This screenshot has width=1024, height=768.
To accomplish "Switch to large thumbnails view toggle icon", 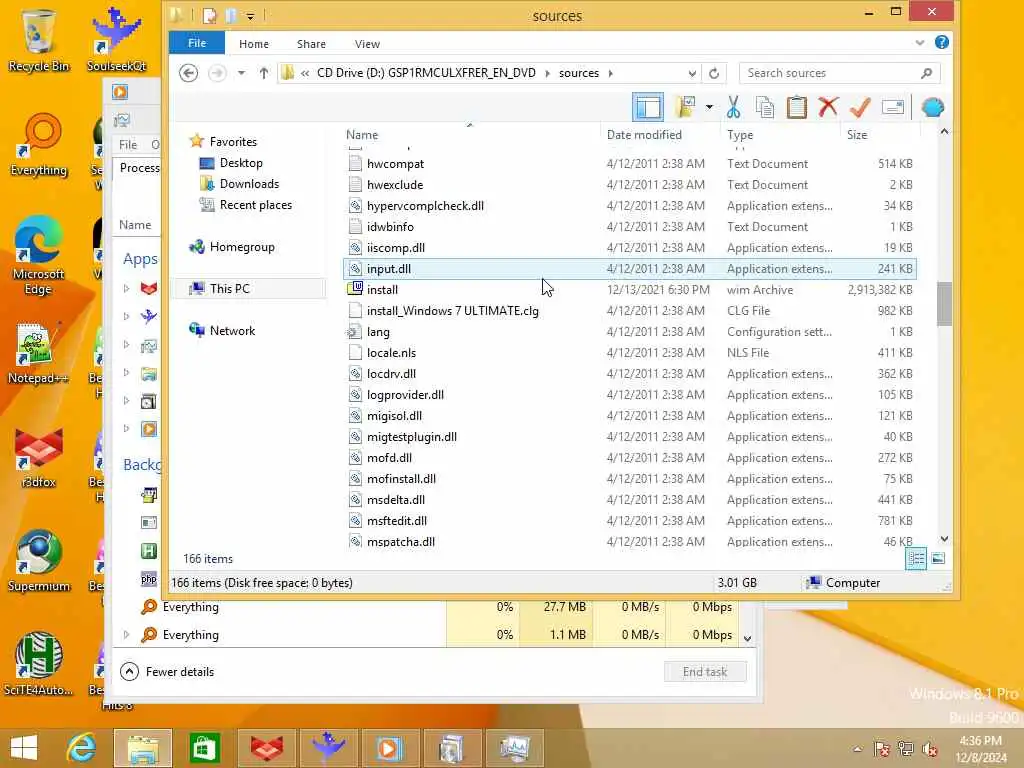I will 938,558.
